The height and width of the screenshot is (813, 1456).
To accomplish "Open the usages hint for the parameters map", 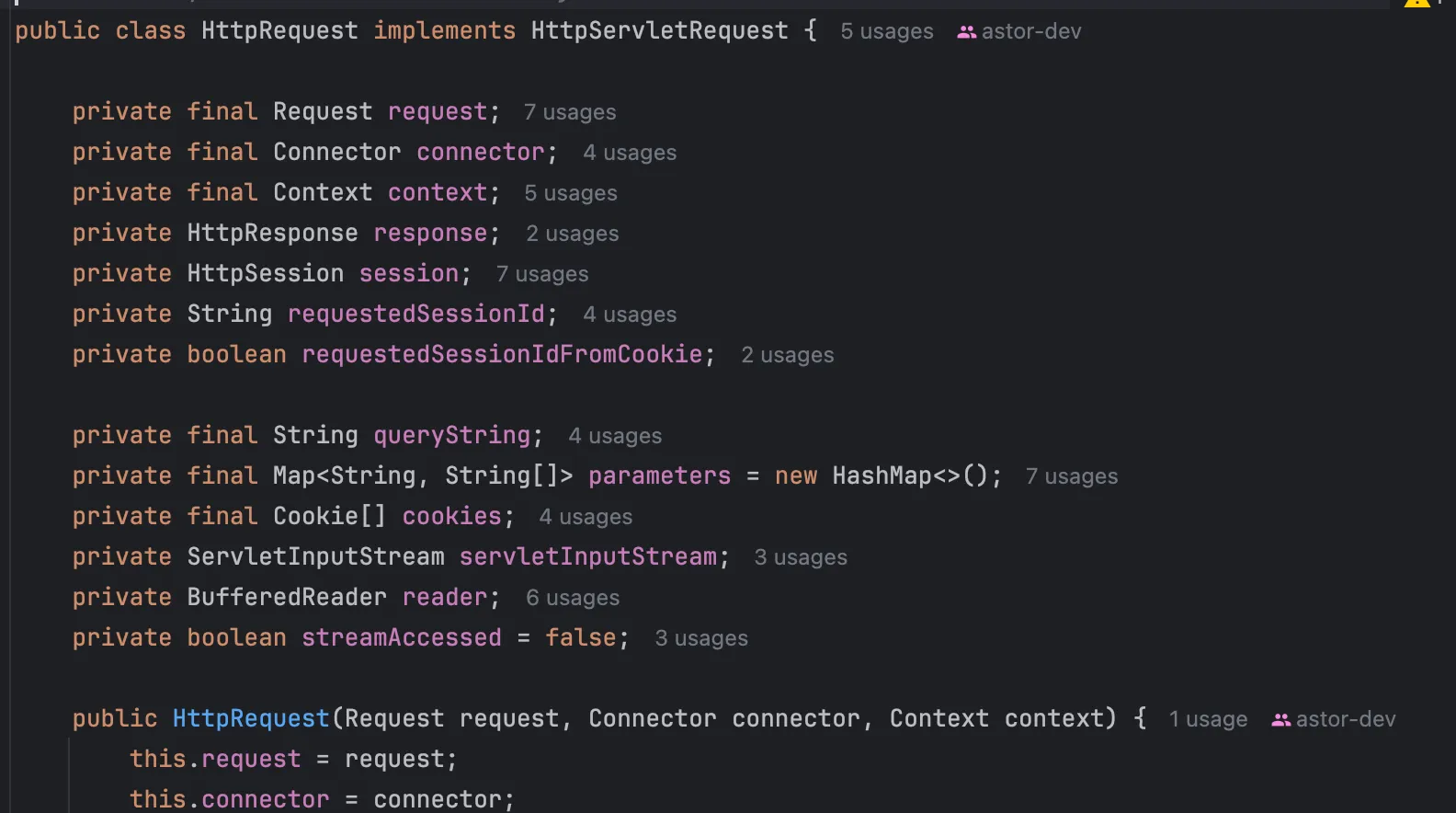I will pos(1071,477).
